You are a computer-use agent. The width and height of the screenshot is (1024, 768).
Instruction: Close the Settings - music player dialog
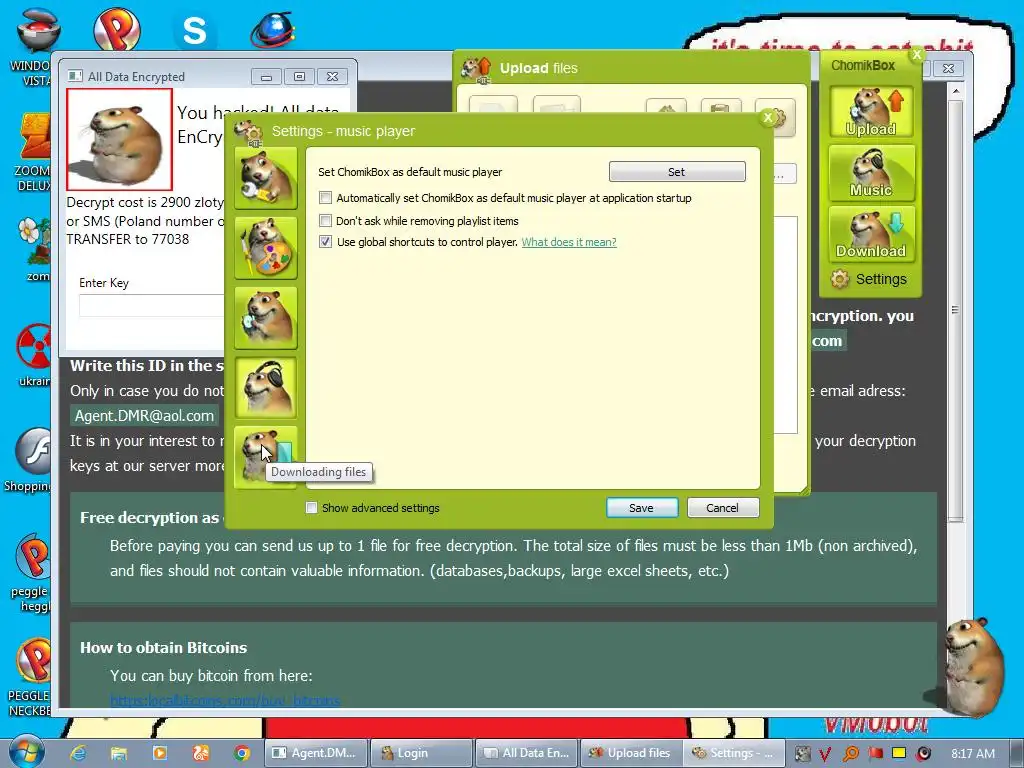(x=768, y=118)
